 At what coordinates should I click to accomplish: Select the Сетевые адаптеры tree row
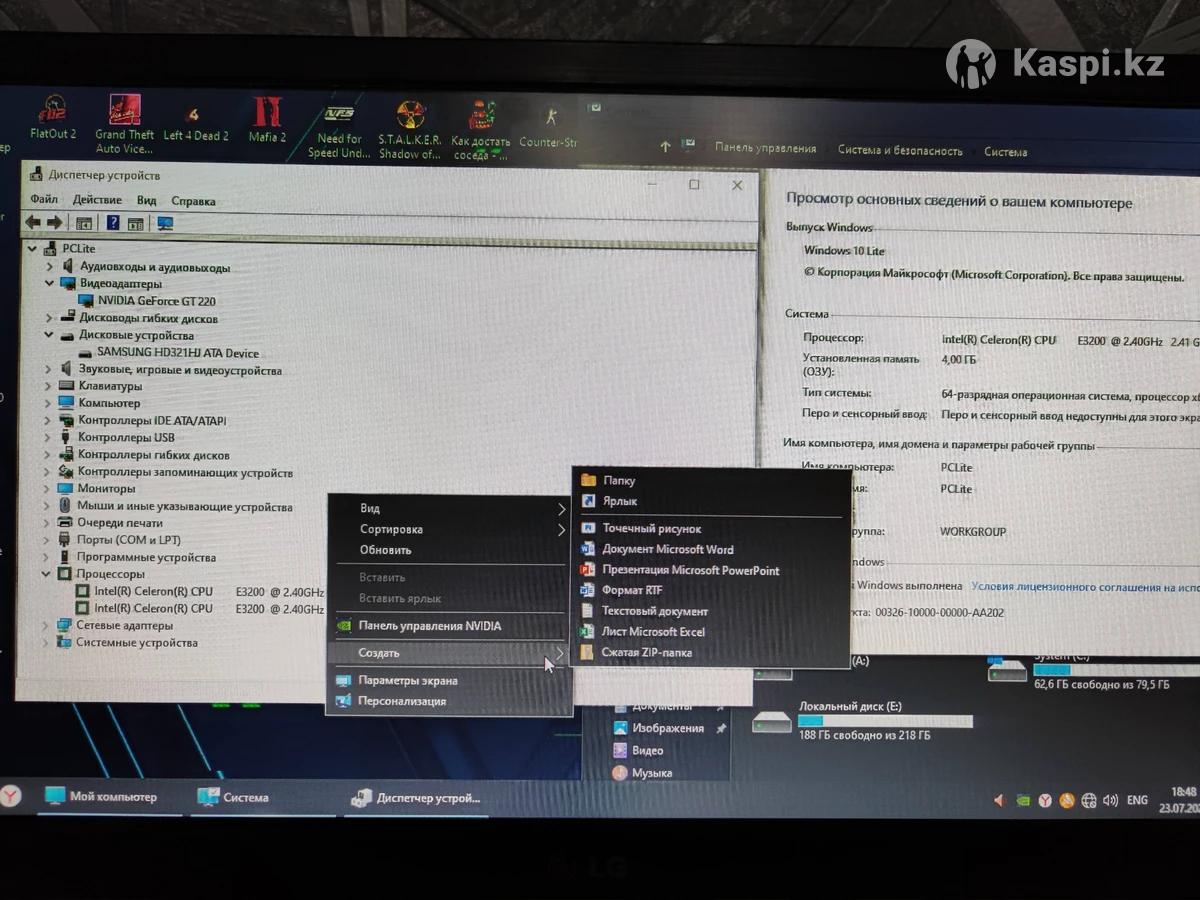(x=114, y=625)
